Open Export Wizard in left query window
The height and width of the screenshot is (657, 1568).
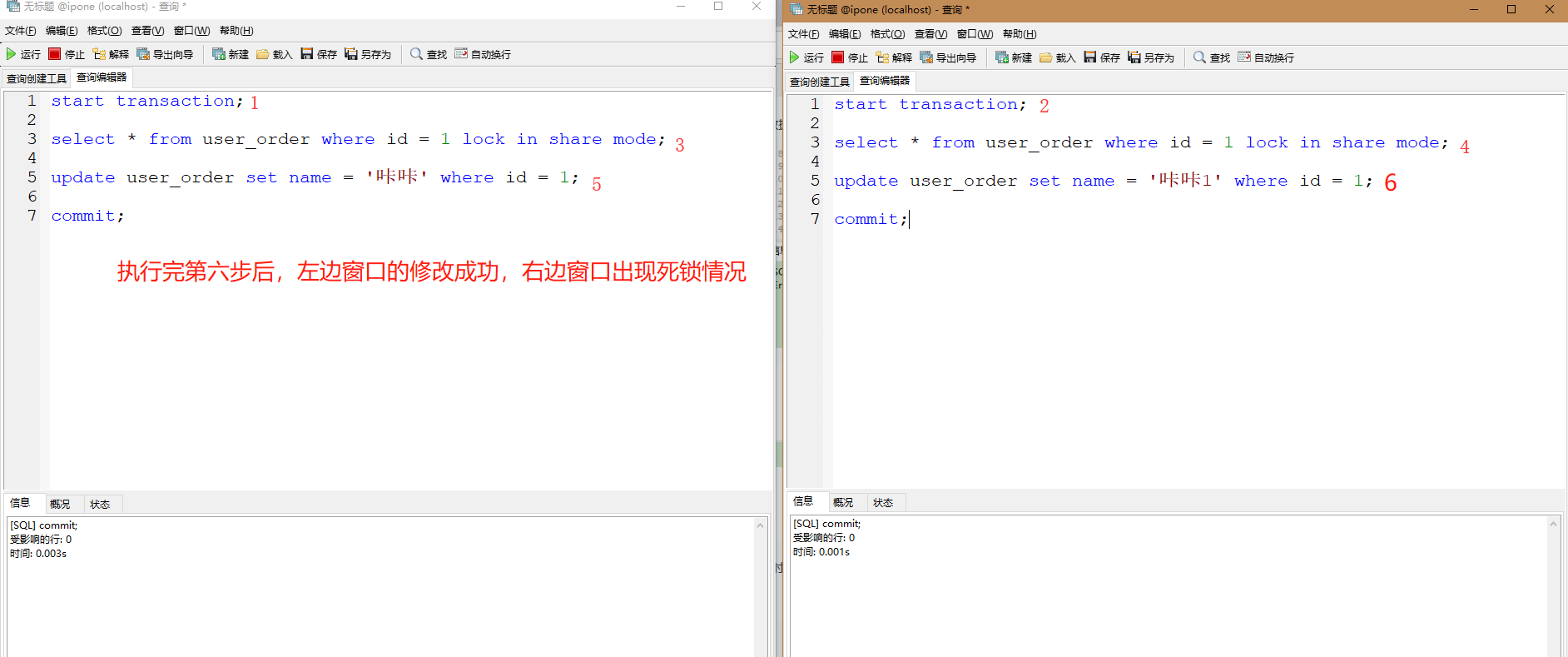pyautogui.click(x=143, y=54)
